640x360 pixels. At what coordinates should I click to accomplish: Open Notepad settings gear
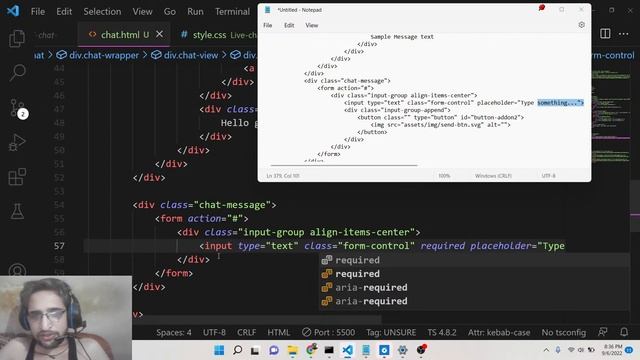coord(582,25)
